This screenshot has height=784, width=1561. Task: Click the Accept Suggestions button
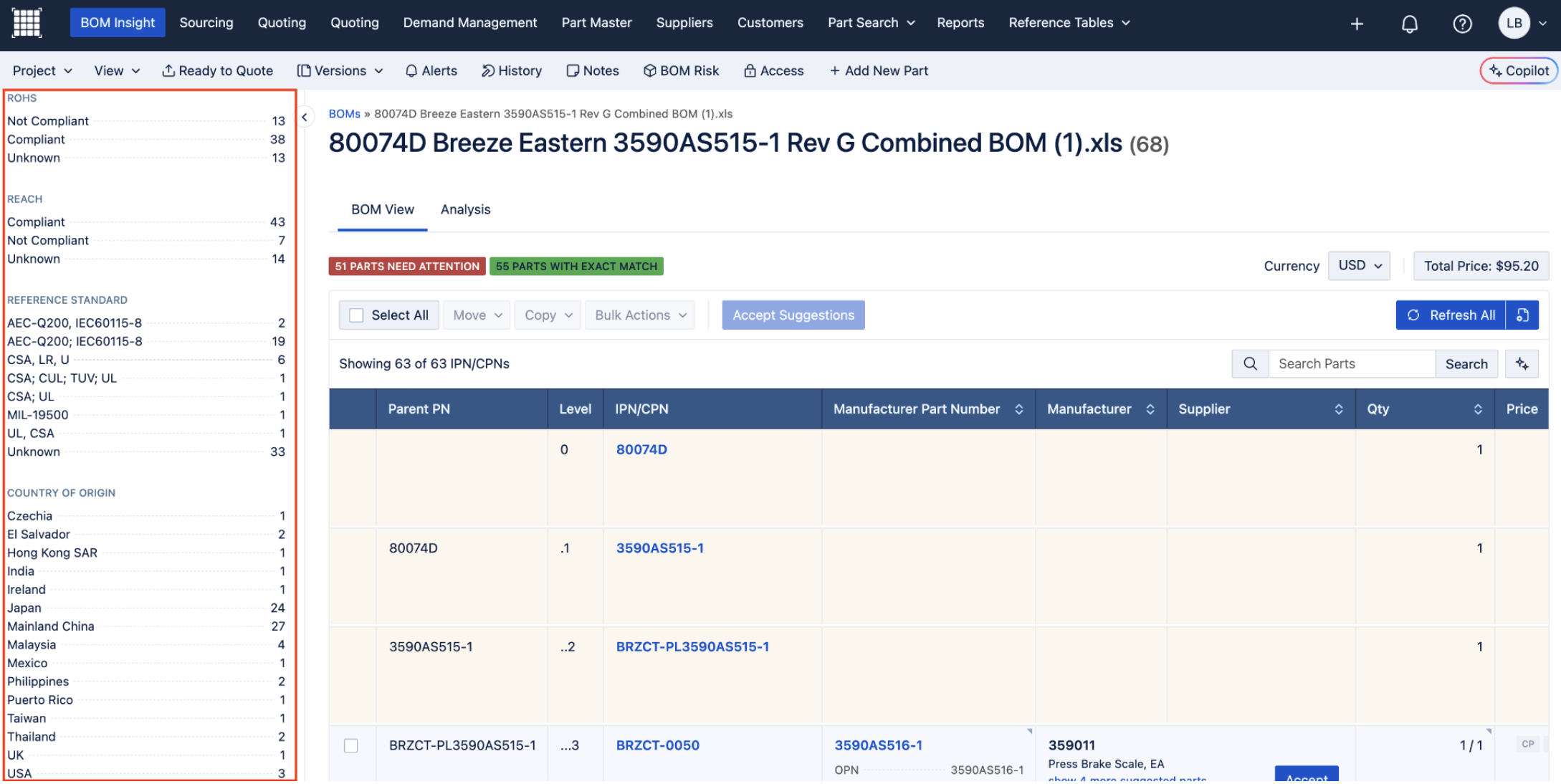793,315
